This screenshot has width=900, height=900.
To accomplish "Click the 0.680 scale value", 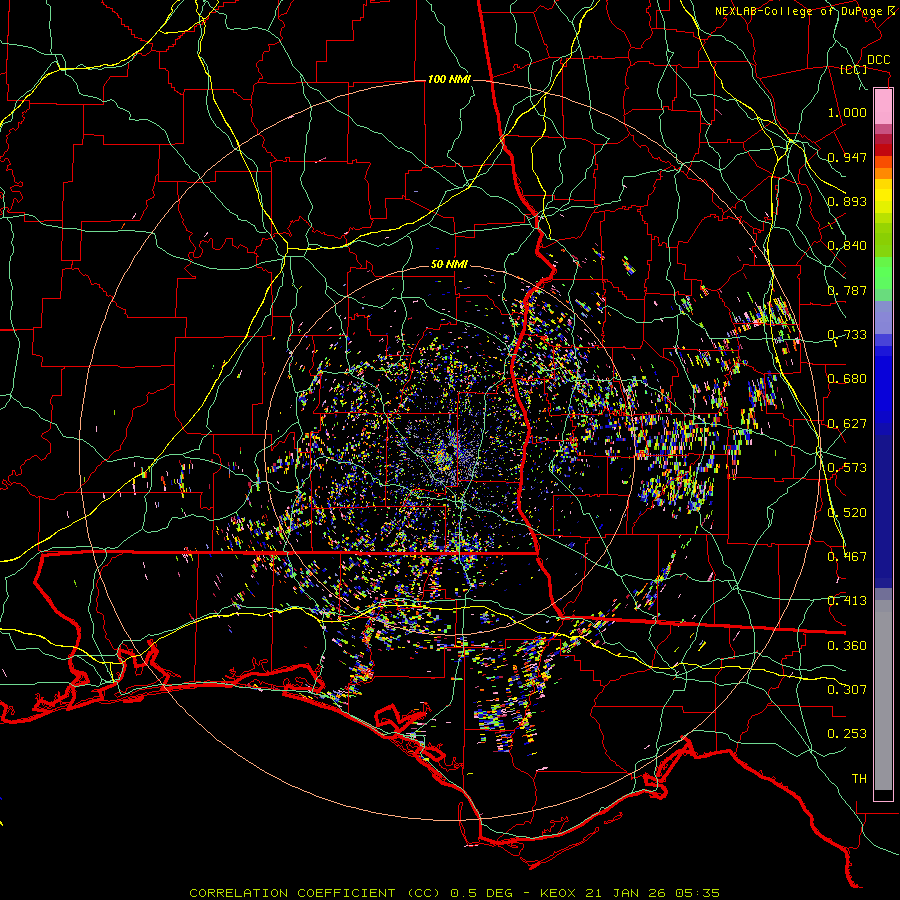I will [x=847, y=379].
